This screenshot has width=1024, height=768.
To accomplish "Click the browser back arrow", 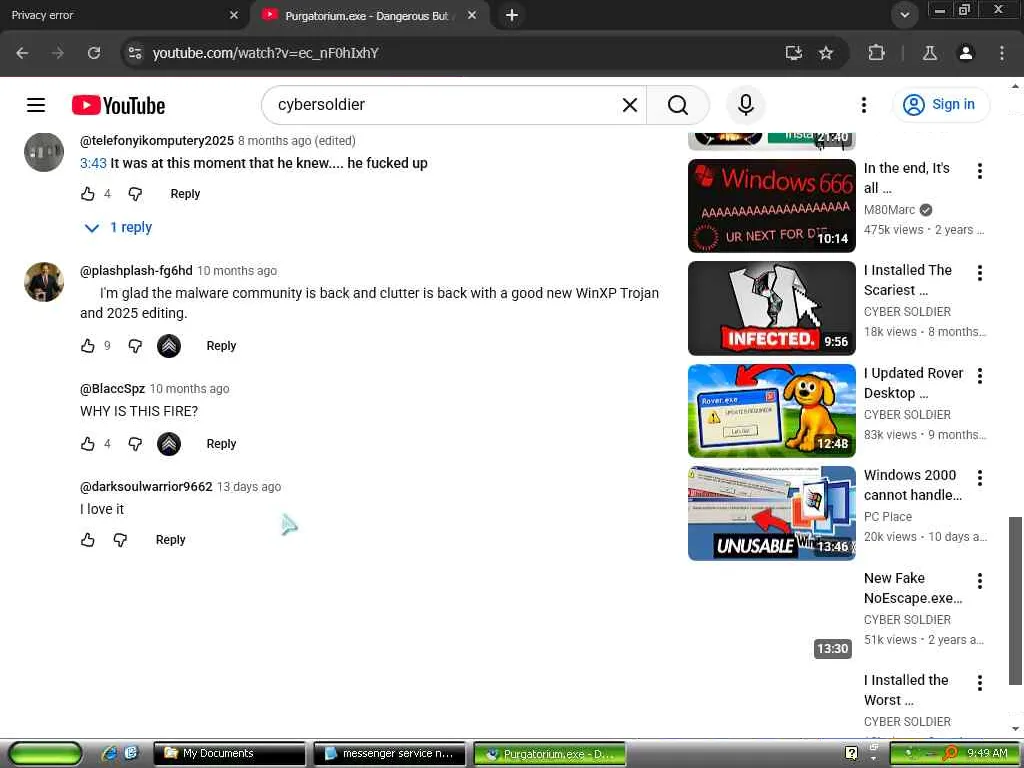I will (22, 53).
